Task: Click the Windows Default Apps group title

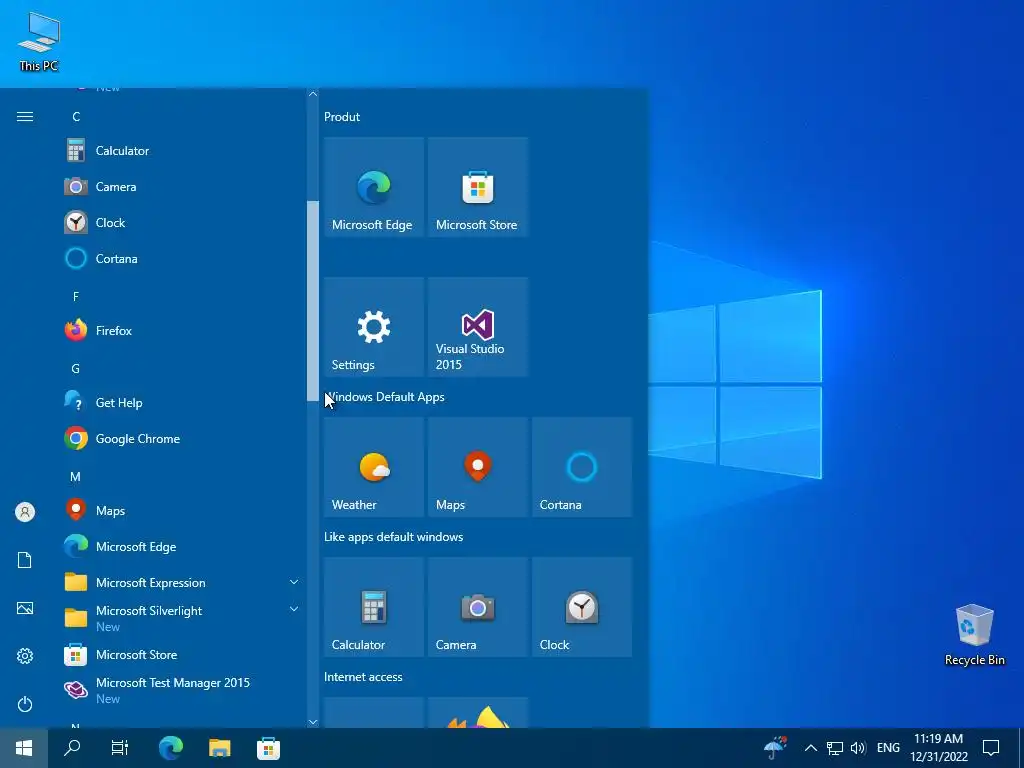Action: click(385, 397)
